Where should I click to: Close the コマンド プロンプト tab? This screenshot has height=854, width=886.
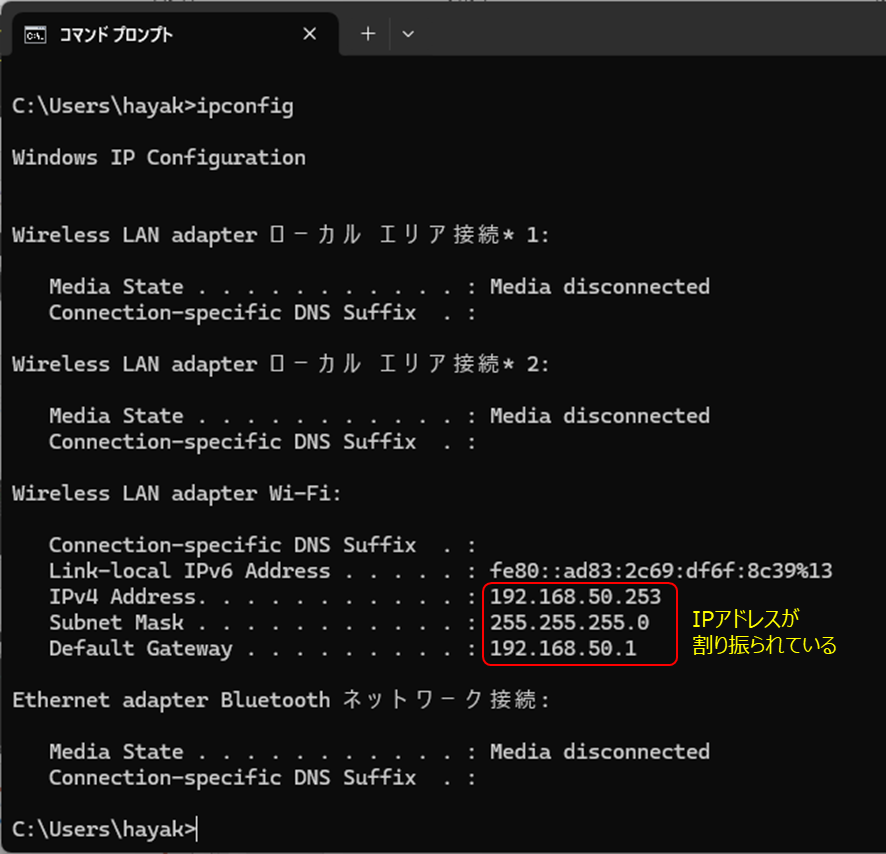tap(309, 34)
